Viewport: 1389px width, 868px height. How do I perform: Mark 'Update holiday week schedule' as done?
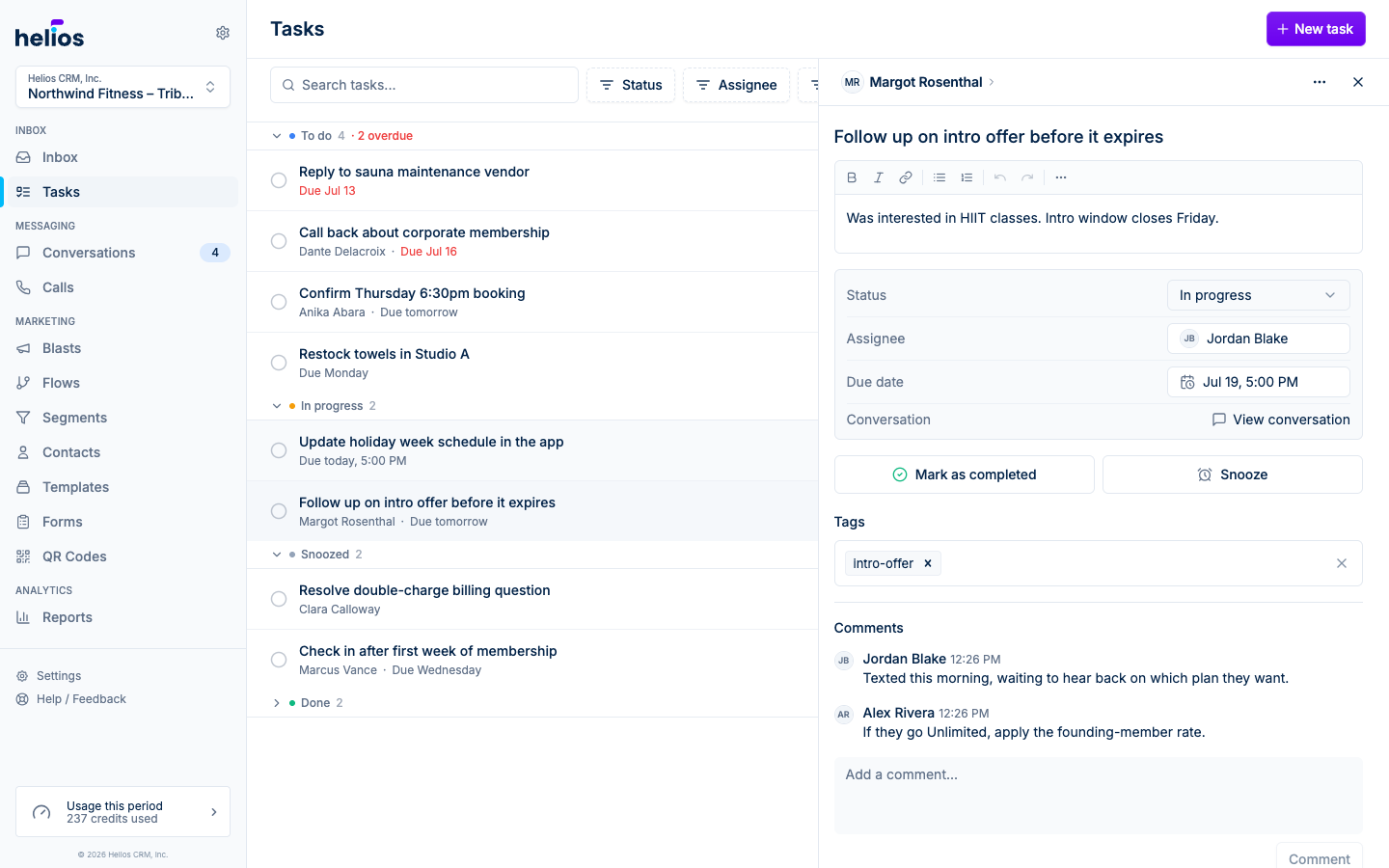[x=279, y=450]
